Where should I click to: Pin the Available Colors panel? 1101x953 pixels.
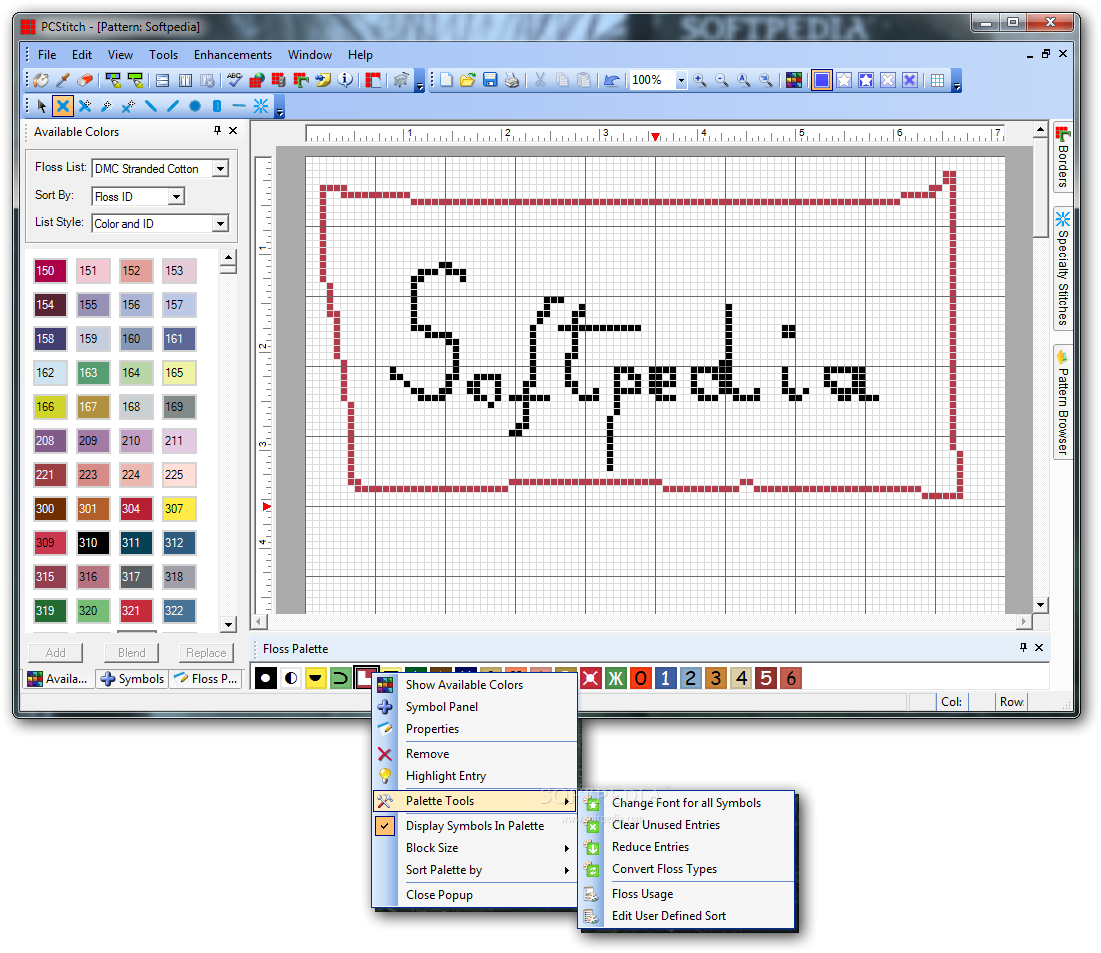pyautogui.click(x=217, y=131)
